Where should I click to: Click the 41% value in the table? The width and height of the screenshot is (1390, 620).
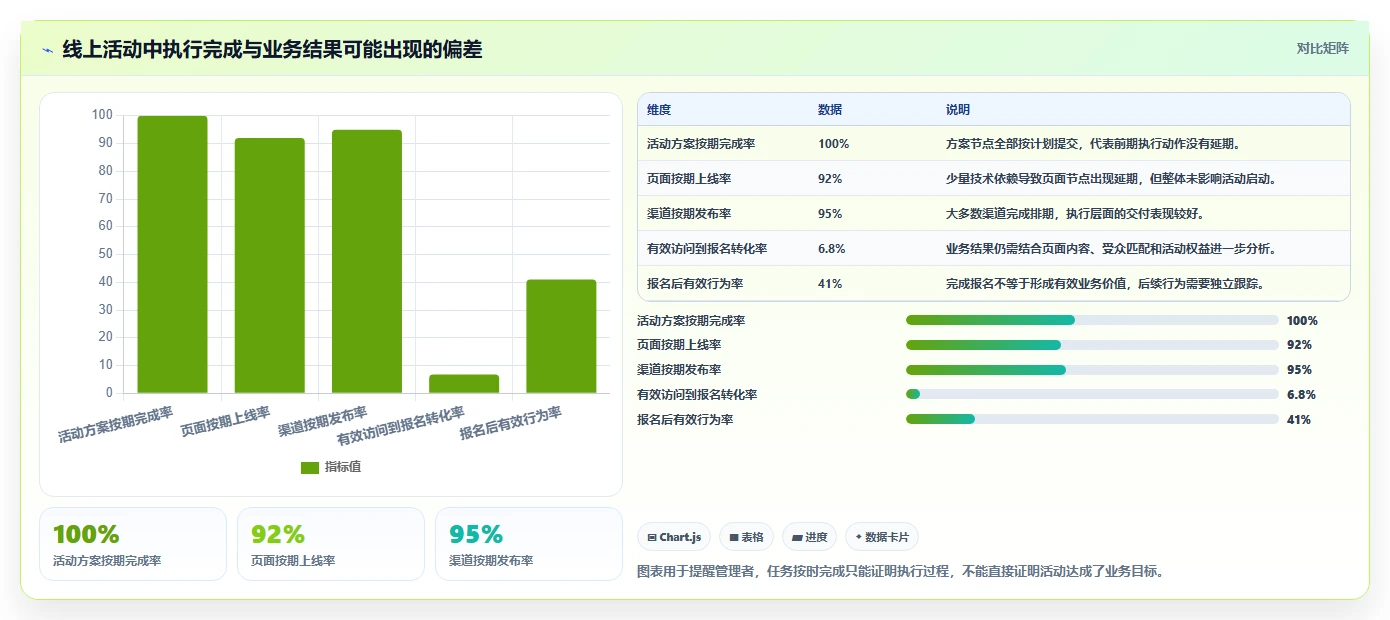coord(830,284)
